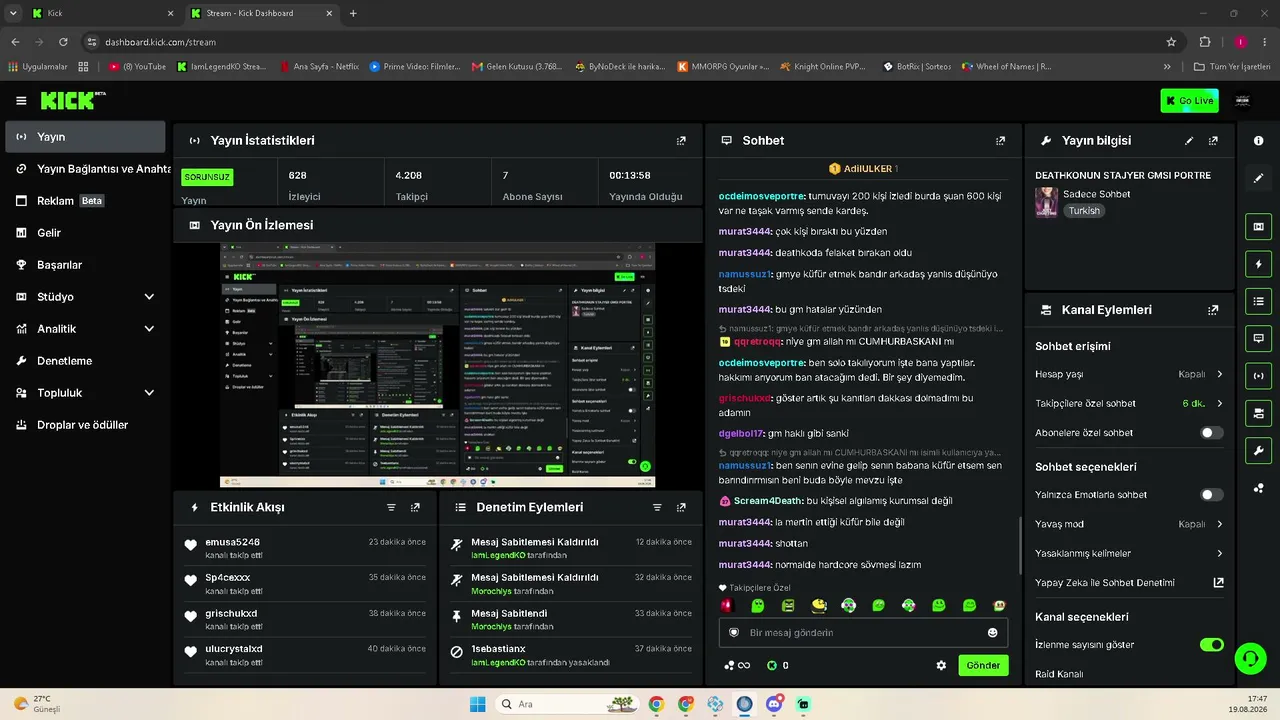
Task: Open the weather widget showing 27°C
Action: click(x=38, y=704)
